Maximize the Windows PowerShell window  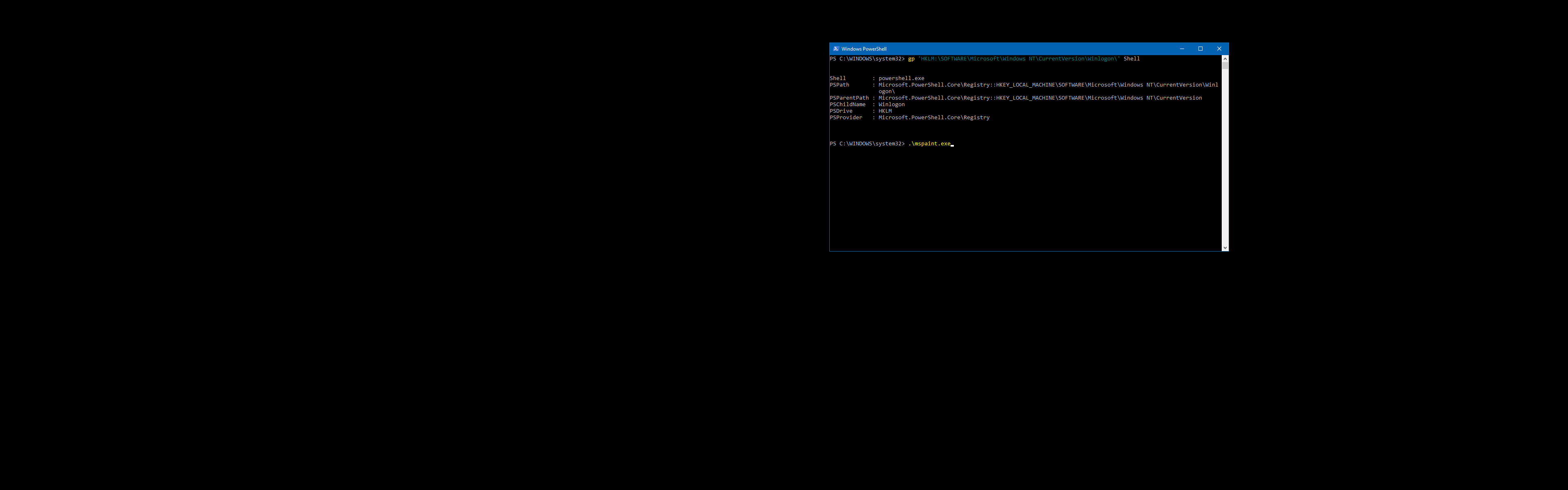[1200, 49]
